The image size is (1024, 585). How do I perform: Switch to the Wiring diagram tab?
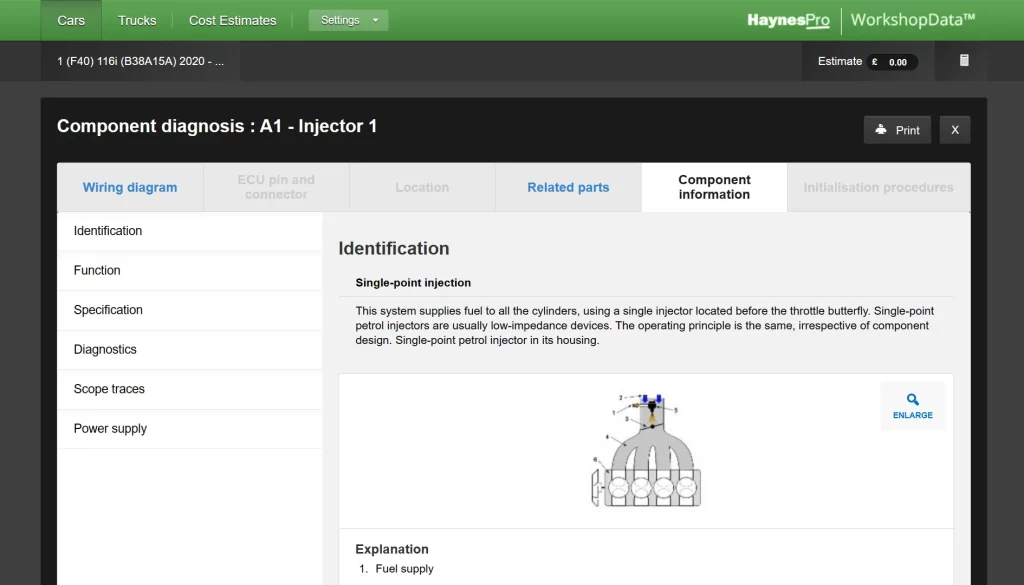tap(130, 187)
